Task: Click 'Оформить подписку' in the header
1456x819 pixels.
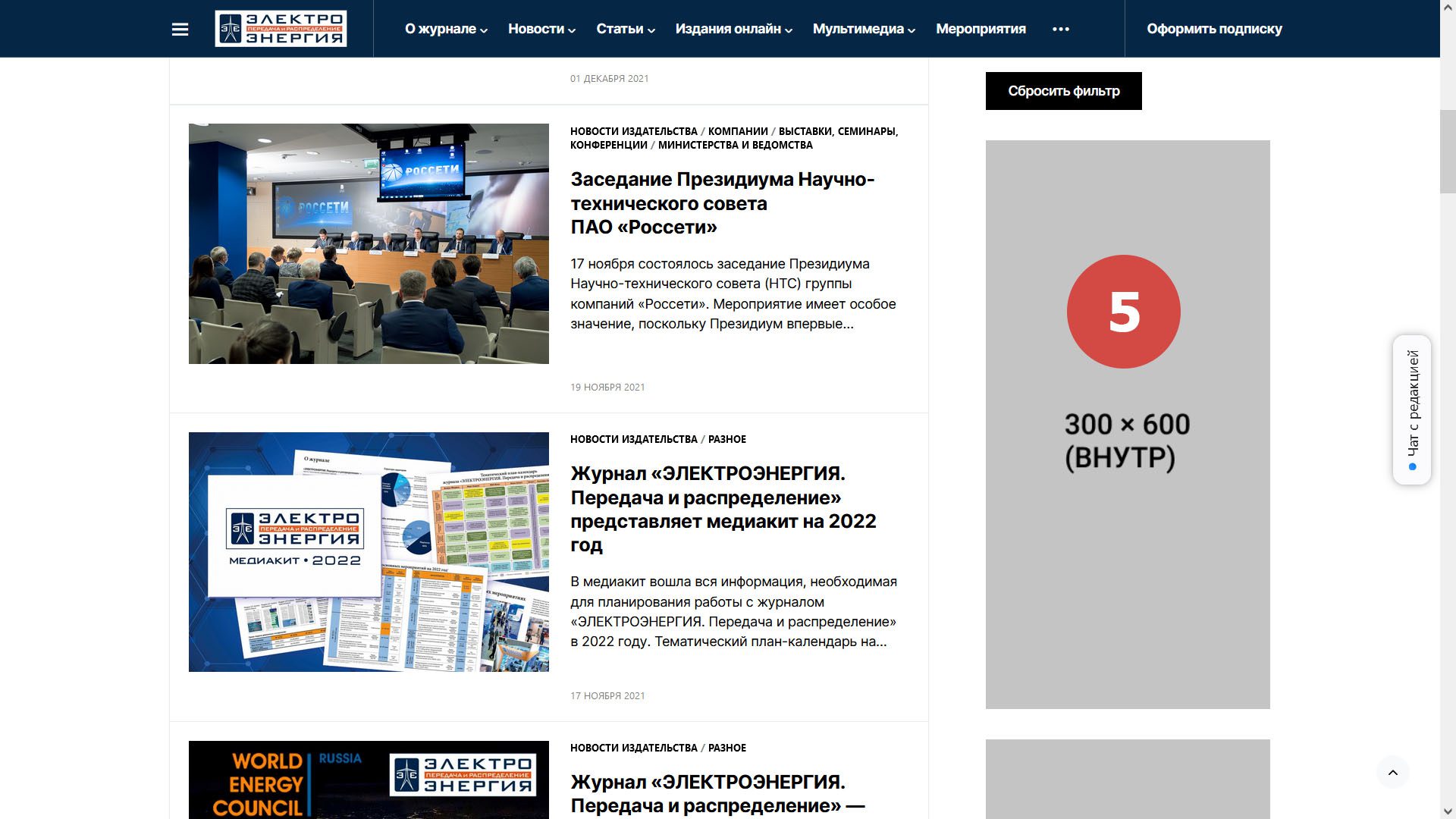Action: click(1214, 29)
